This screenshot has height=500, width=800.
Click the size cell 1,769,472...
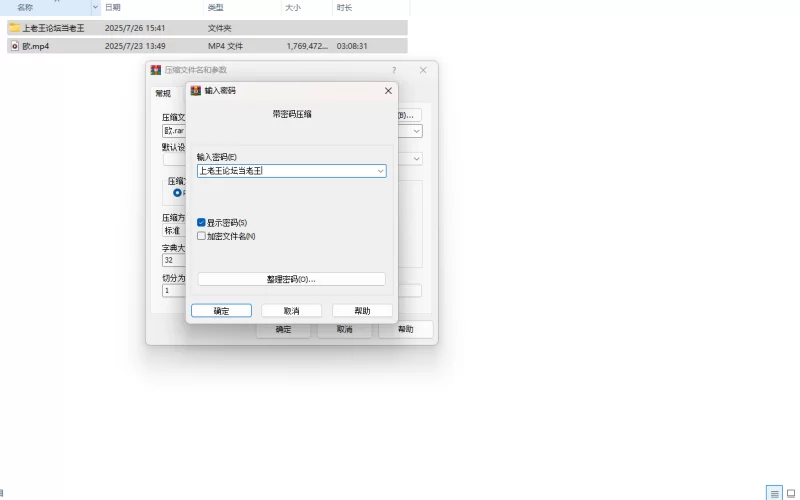point(307,46)
